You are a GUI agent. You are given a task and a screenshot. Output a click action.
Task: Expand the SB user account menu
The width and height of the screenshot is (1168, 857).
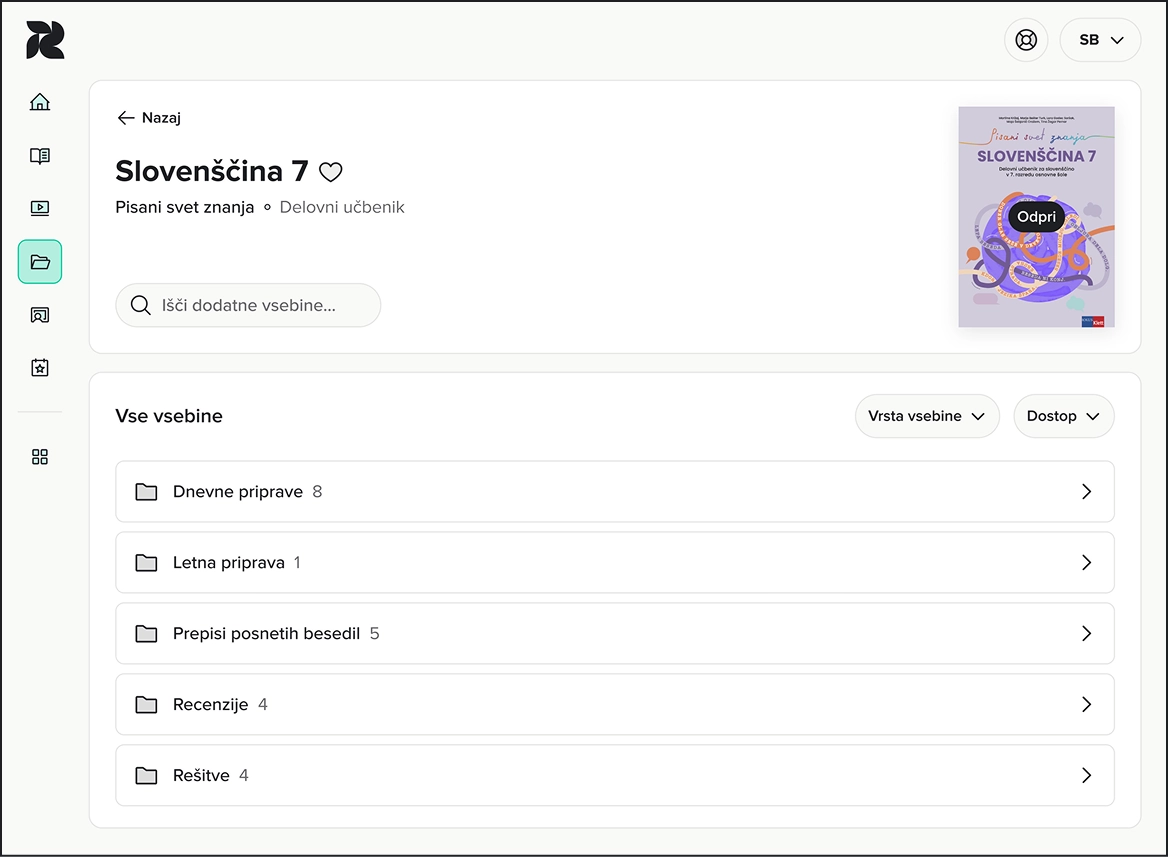(1100, 39)
